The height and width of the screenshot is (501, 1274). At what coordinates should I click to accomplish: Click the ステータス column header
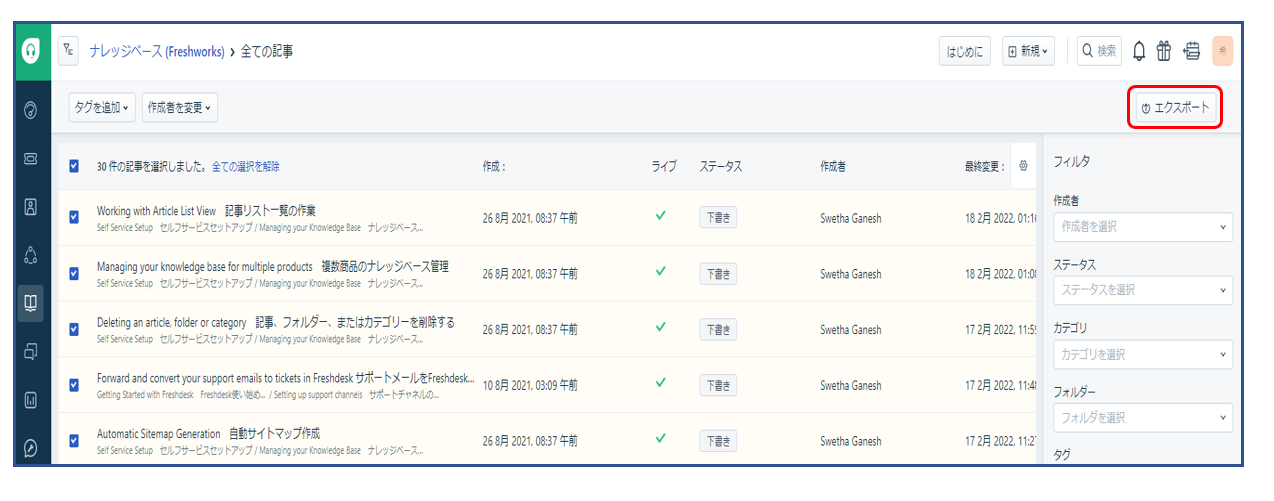click(x=721, y=167)
